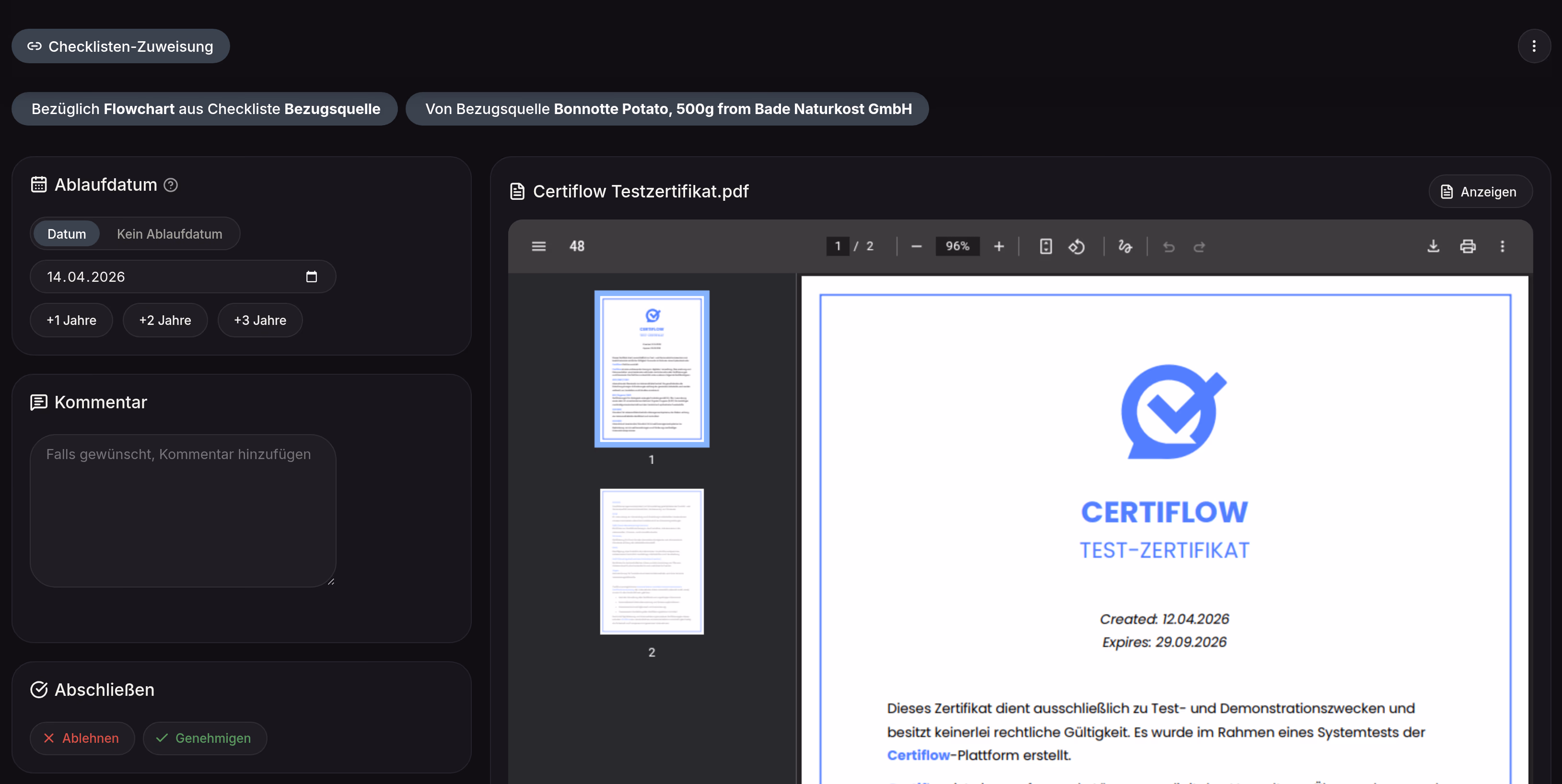Click the fit to page icon
Viewport: 1562px width, 784px height.
pos(1045,246)
